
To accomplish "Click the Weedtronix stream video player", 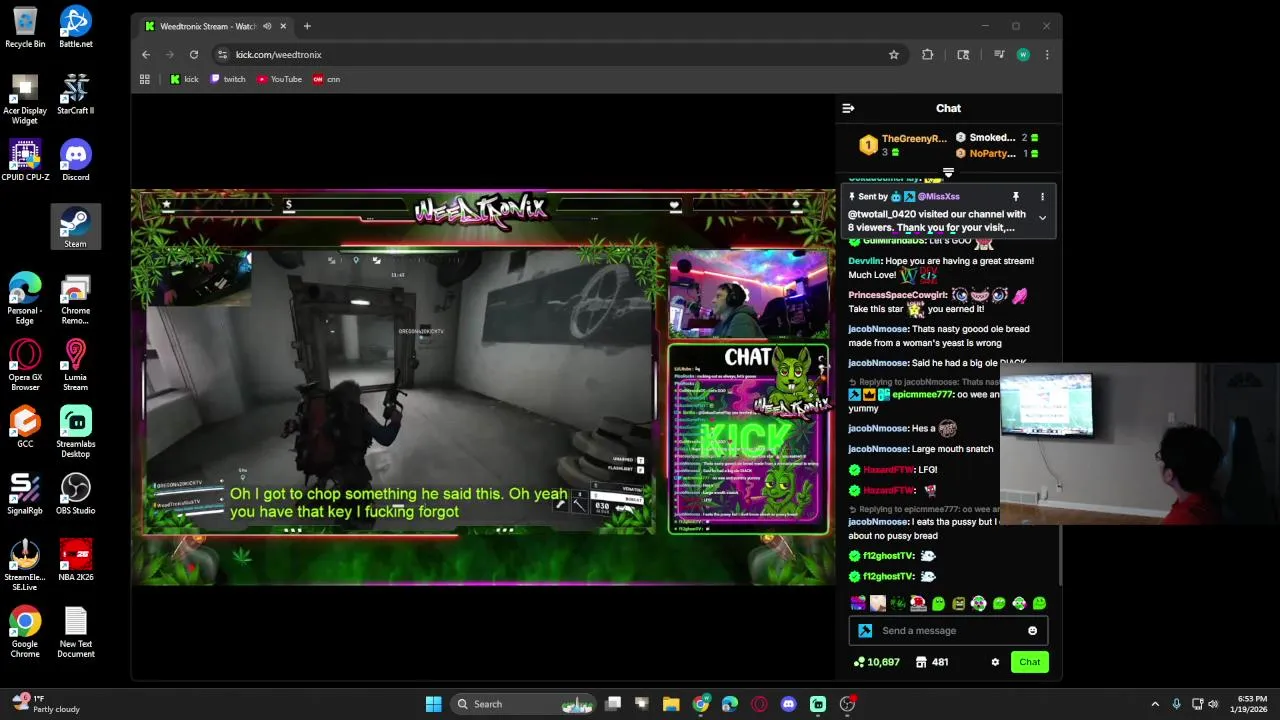I will tap(483, 388).
